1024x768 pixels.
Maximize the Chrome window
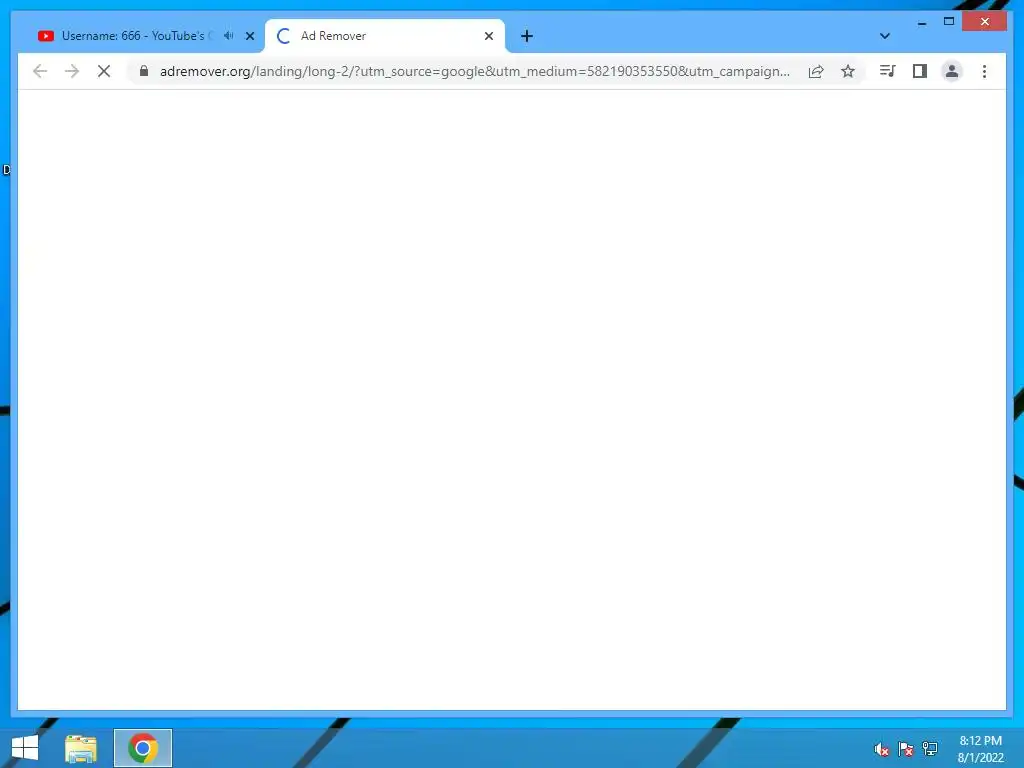[949, 22]
